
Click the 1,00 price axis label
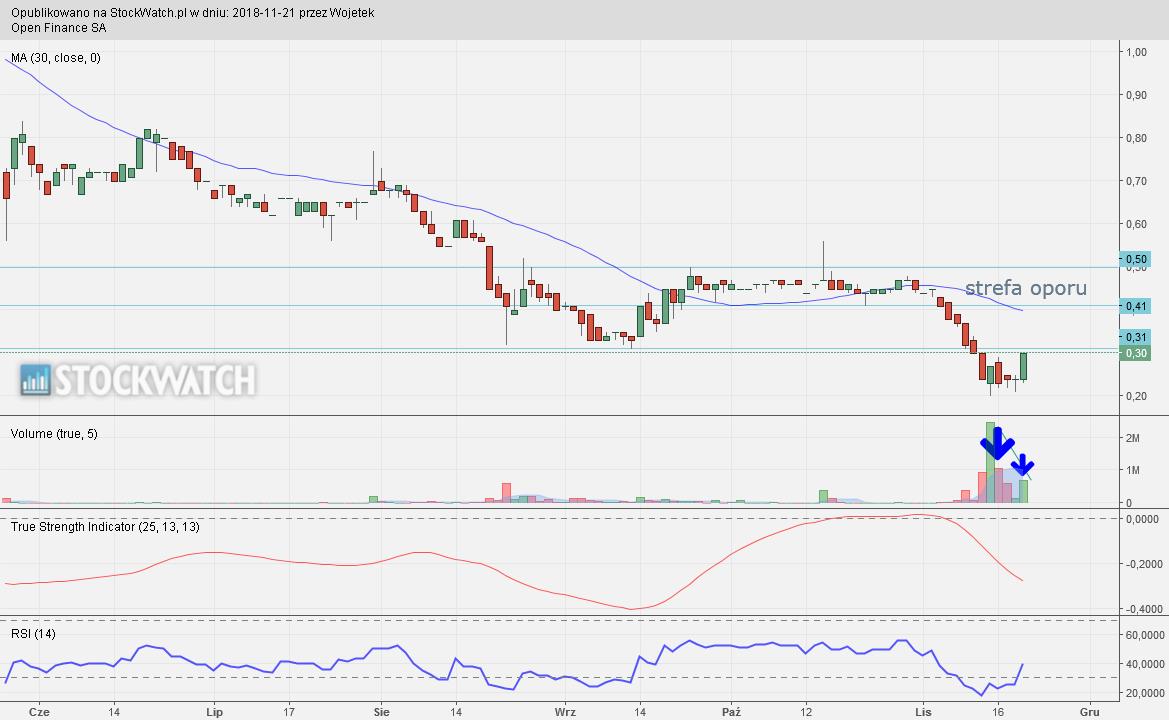1136,52
